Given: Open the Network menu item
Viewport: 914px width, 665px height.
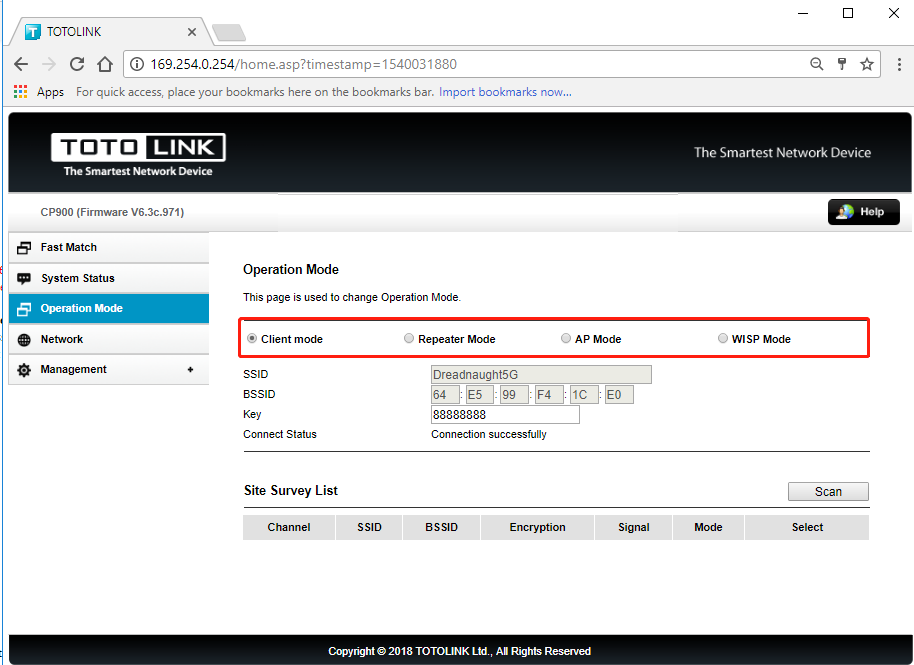Looking at the screenshot, I should pyautogui.click(x=109, y=339).
